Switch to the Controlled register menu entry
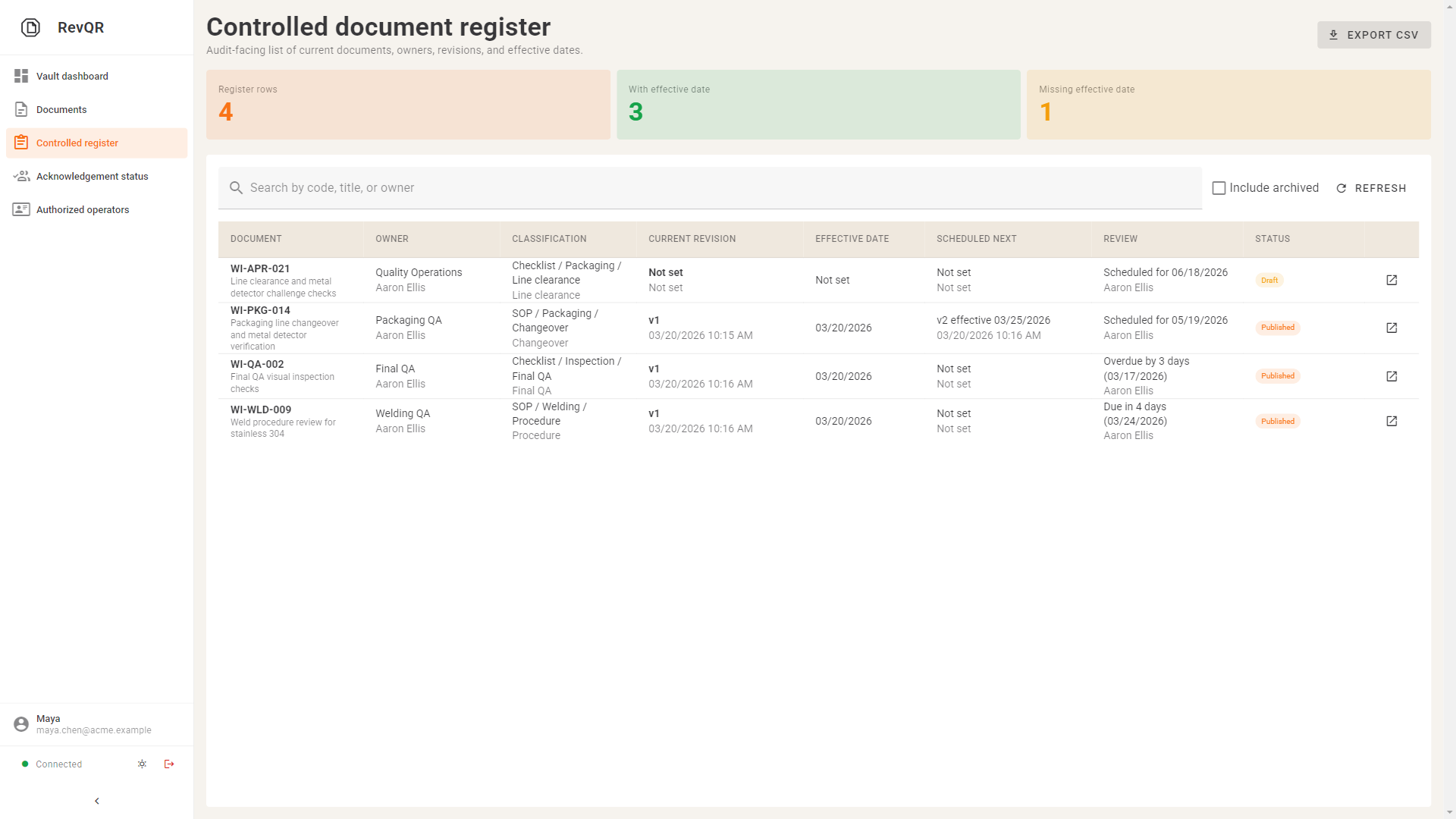 click(x=77, y=143)
